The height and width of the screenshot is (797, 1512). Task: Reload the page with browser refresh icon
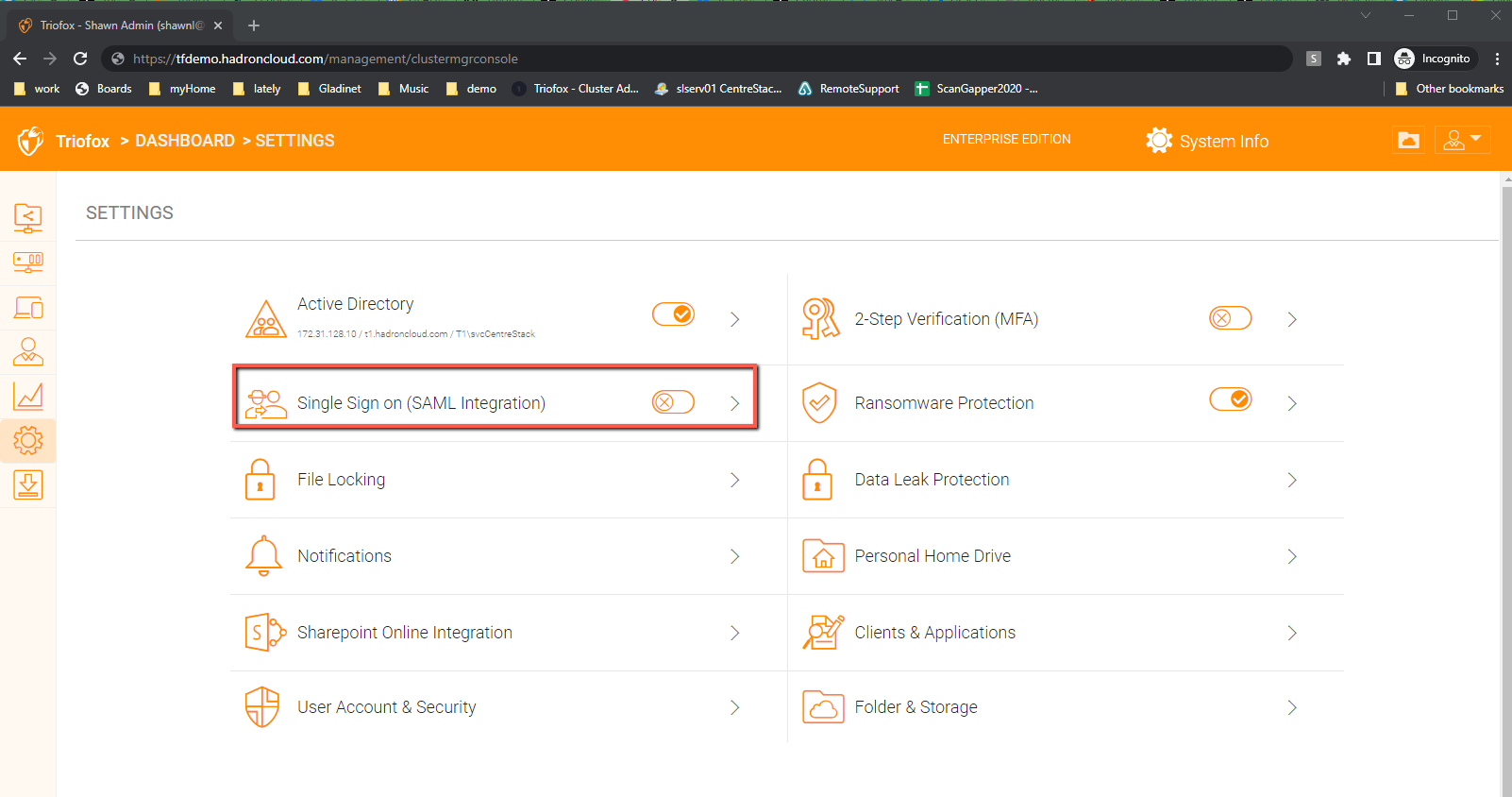[80, 59]
